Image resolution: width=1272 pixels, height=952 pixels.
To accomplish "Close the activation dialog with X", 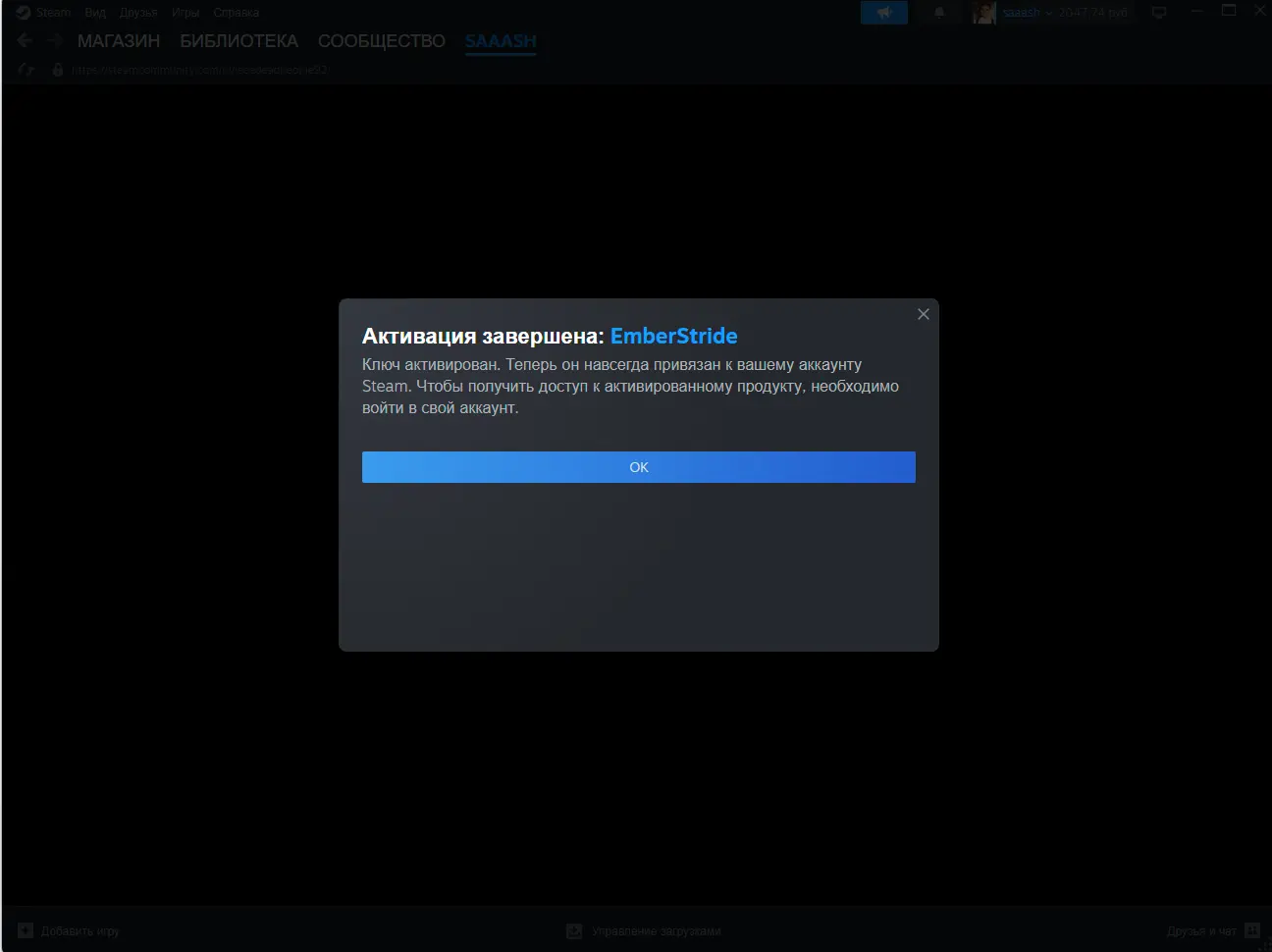I will tap(923, 314).
